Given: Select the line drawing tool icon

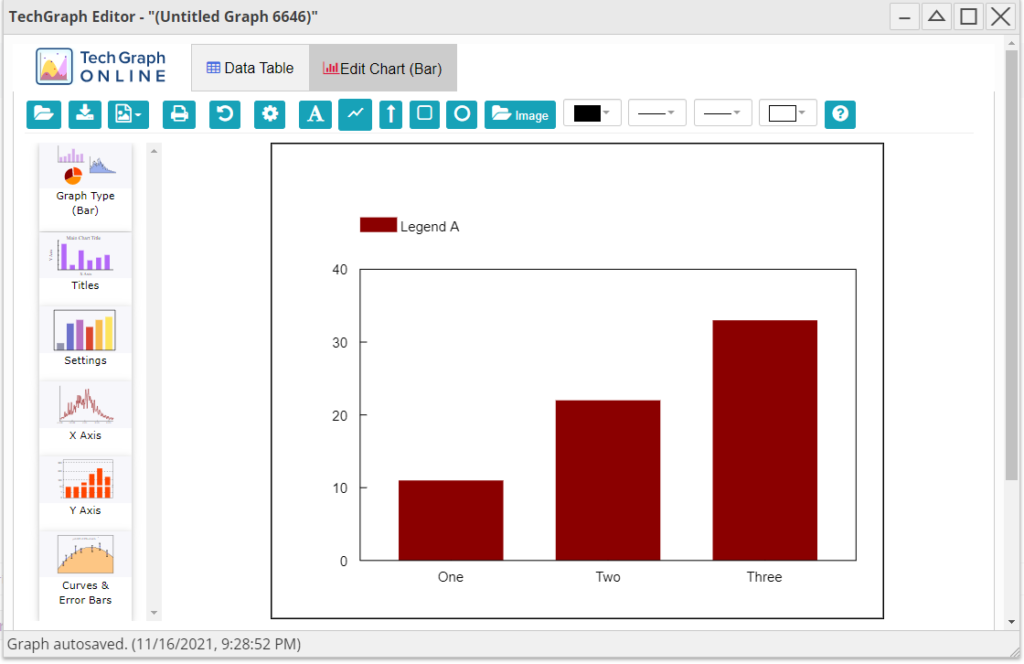Looking at the screenshot, I should (355, 114).
